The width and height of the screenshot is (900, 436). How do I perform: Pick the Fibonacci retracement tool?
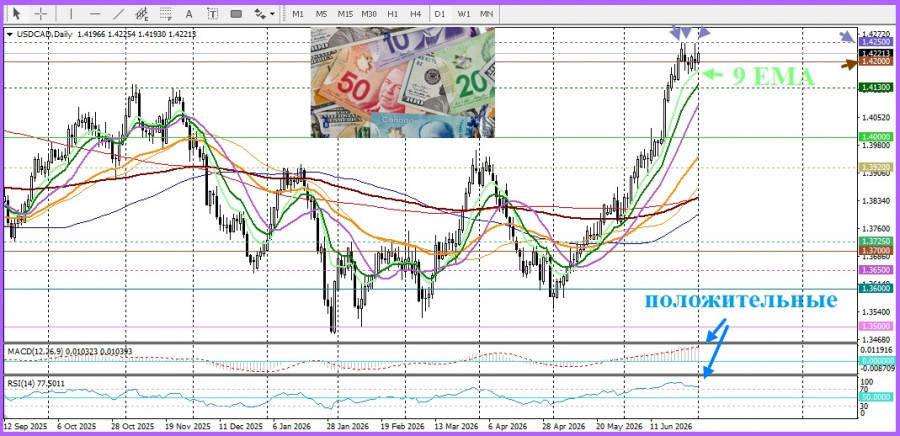pyautogui.click(x=166, y=13)
